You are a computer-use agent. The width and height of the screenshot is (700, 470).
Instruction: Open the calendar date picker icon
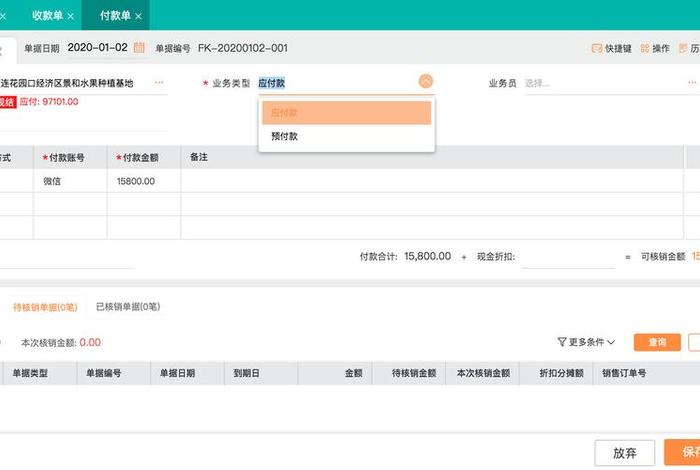tap(139, 47)
